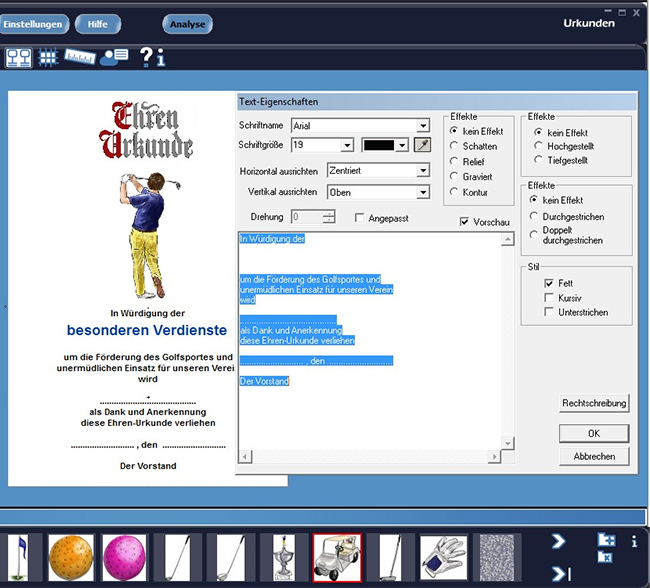
Task: Choose the Durchgestrichen radio option
Action: point(534,216)
